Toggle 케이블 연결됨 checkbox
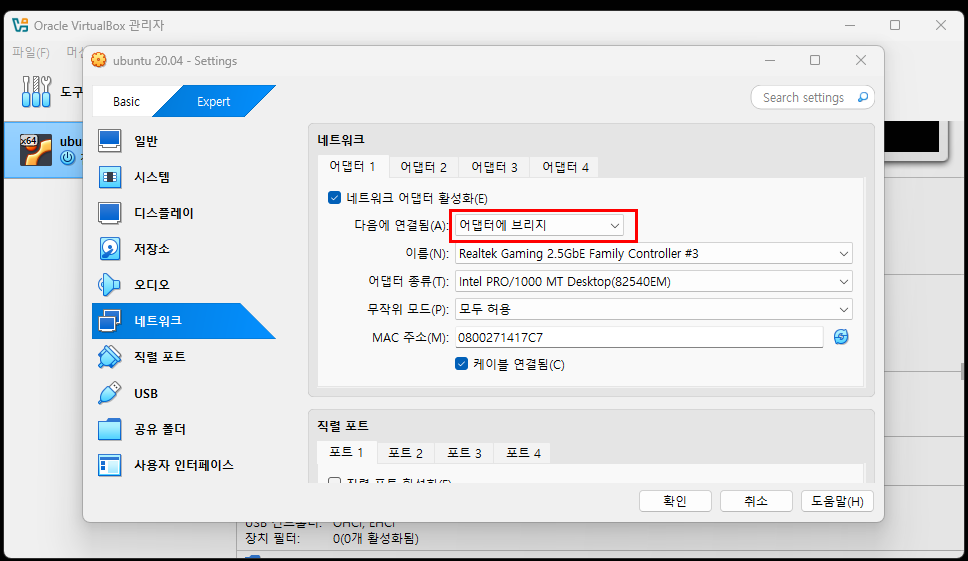Viewport: 968px width, 561px height. click(x=461, y=364)
